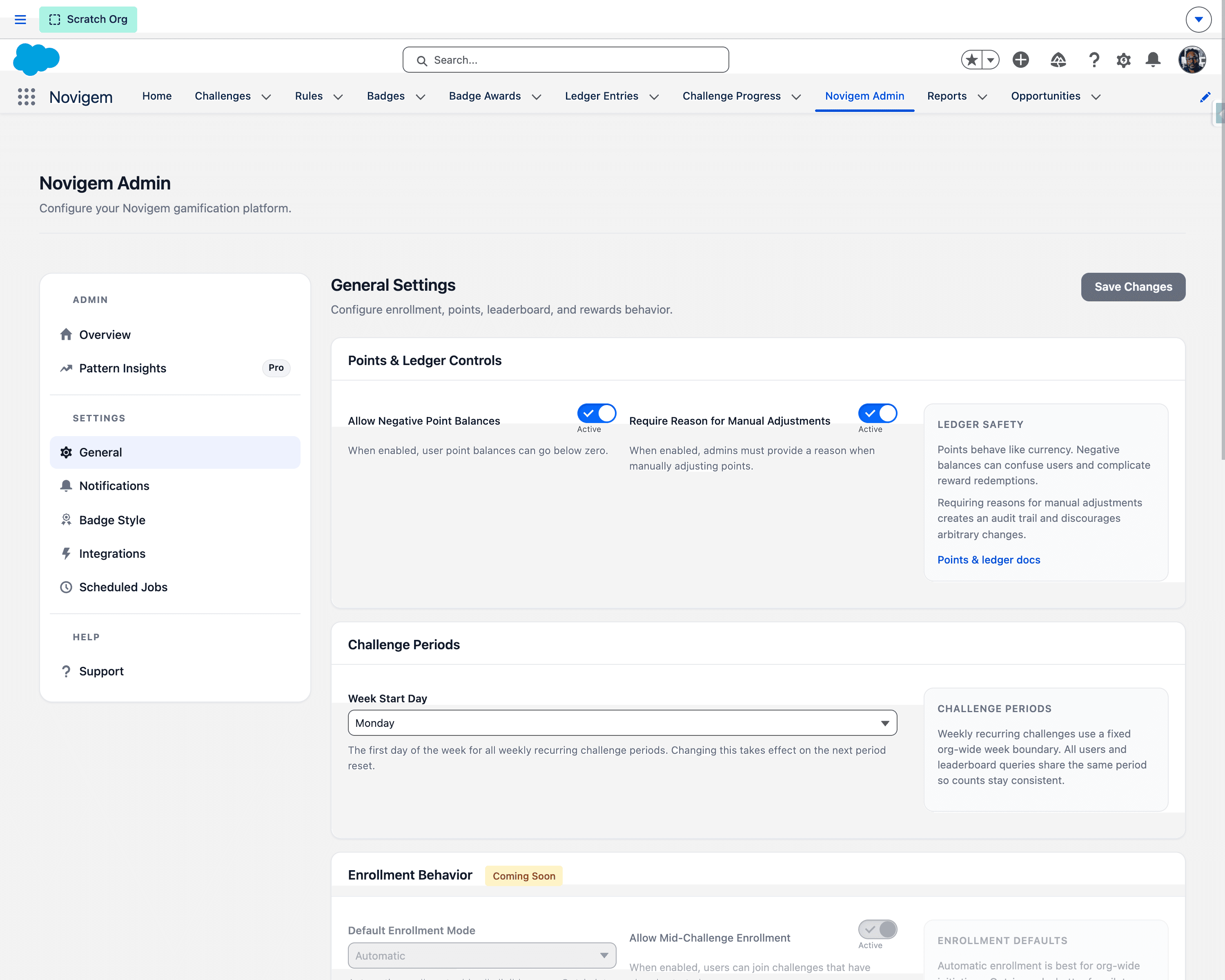
Task: Click the Coming Soon badge
Action: point(524,875)
